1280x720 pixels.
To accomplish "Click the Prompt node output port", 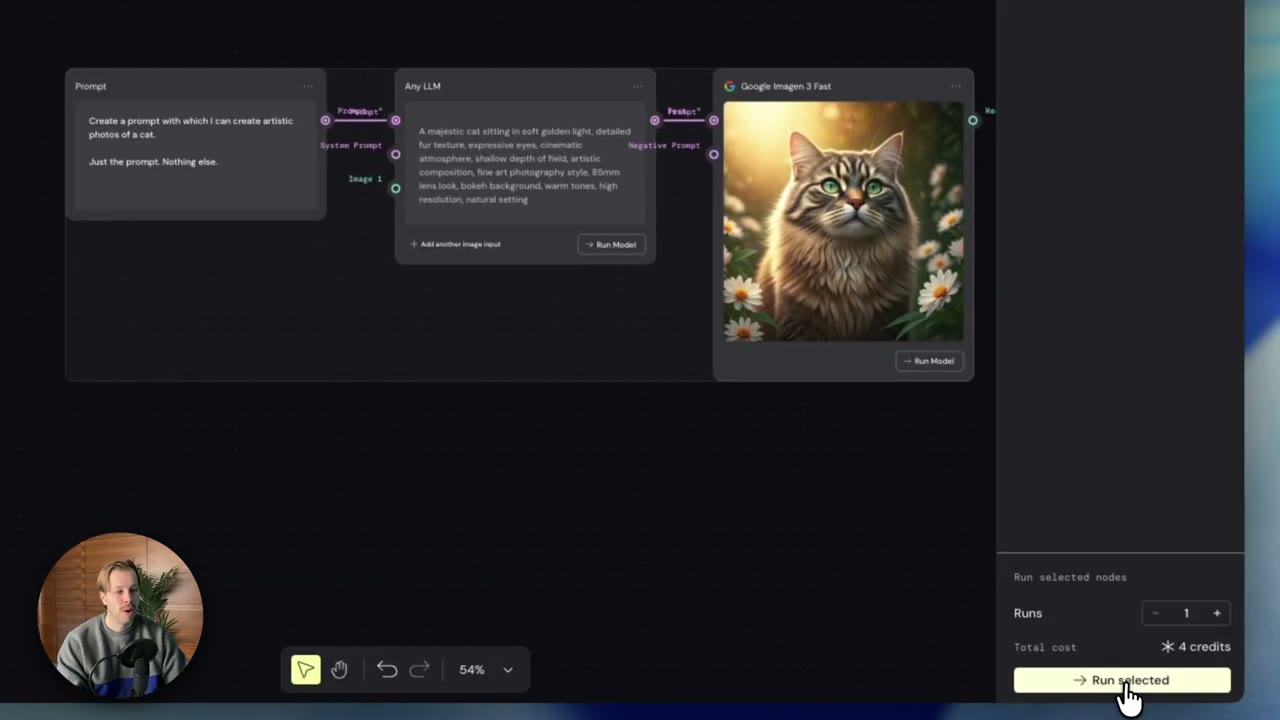I will [x=325, y=120].
